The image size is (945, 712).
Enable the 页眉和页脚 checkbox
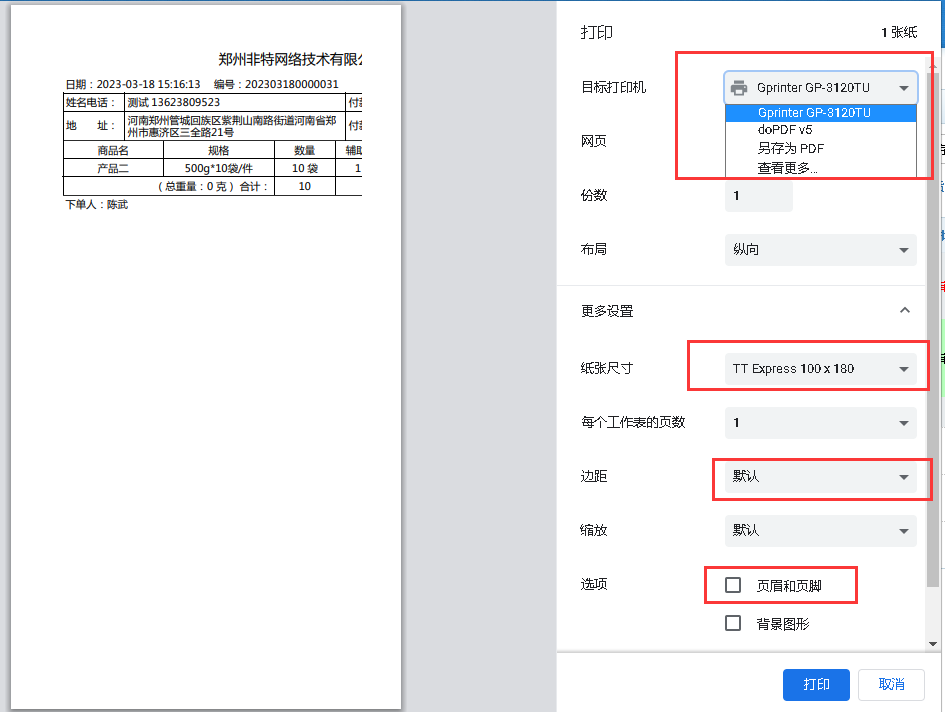[x=733, y=585]
